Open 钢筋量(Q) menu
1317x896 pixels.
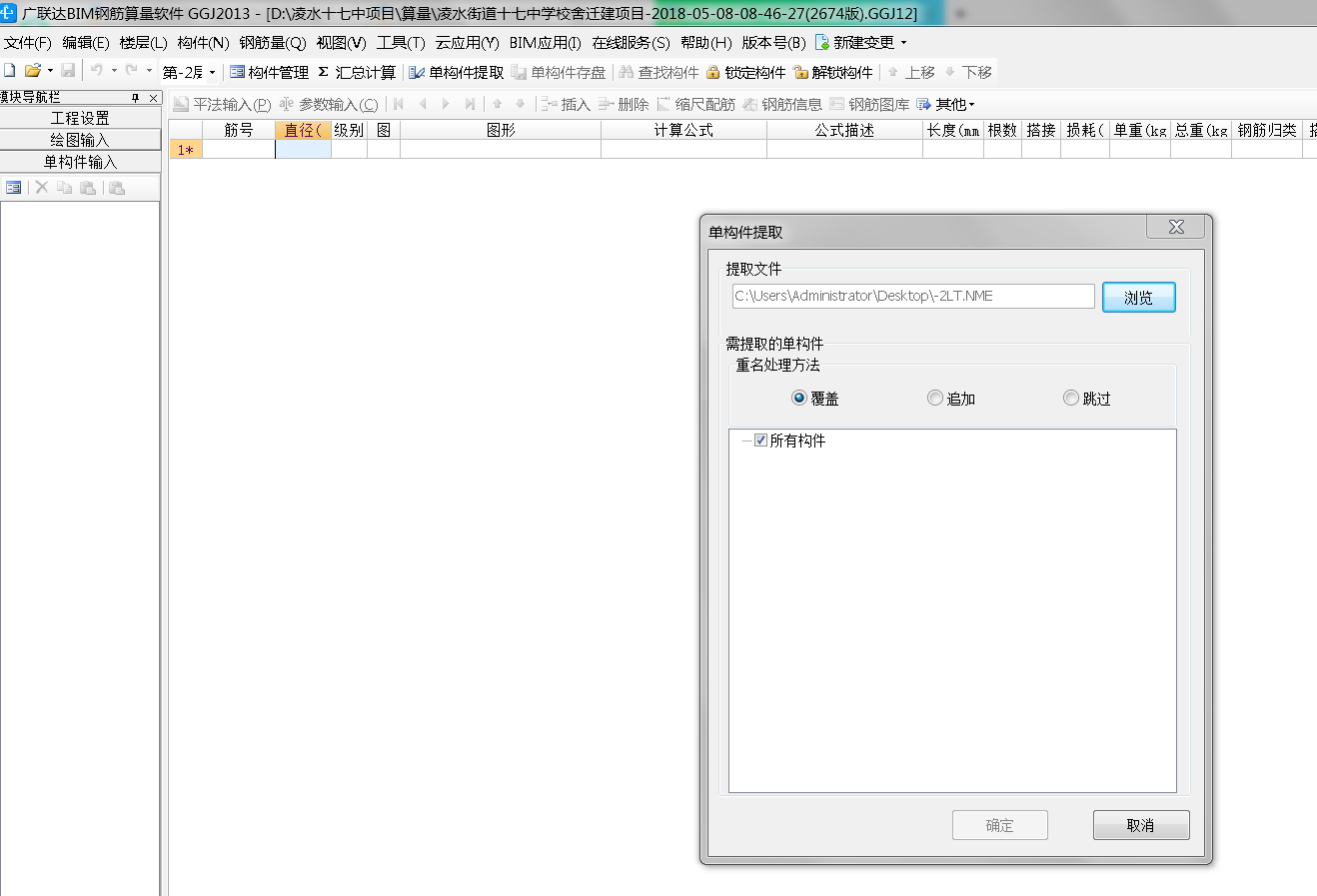click(272, 43)
